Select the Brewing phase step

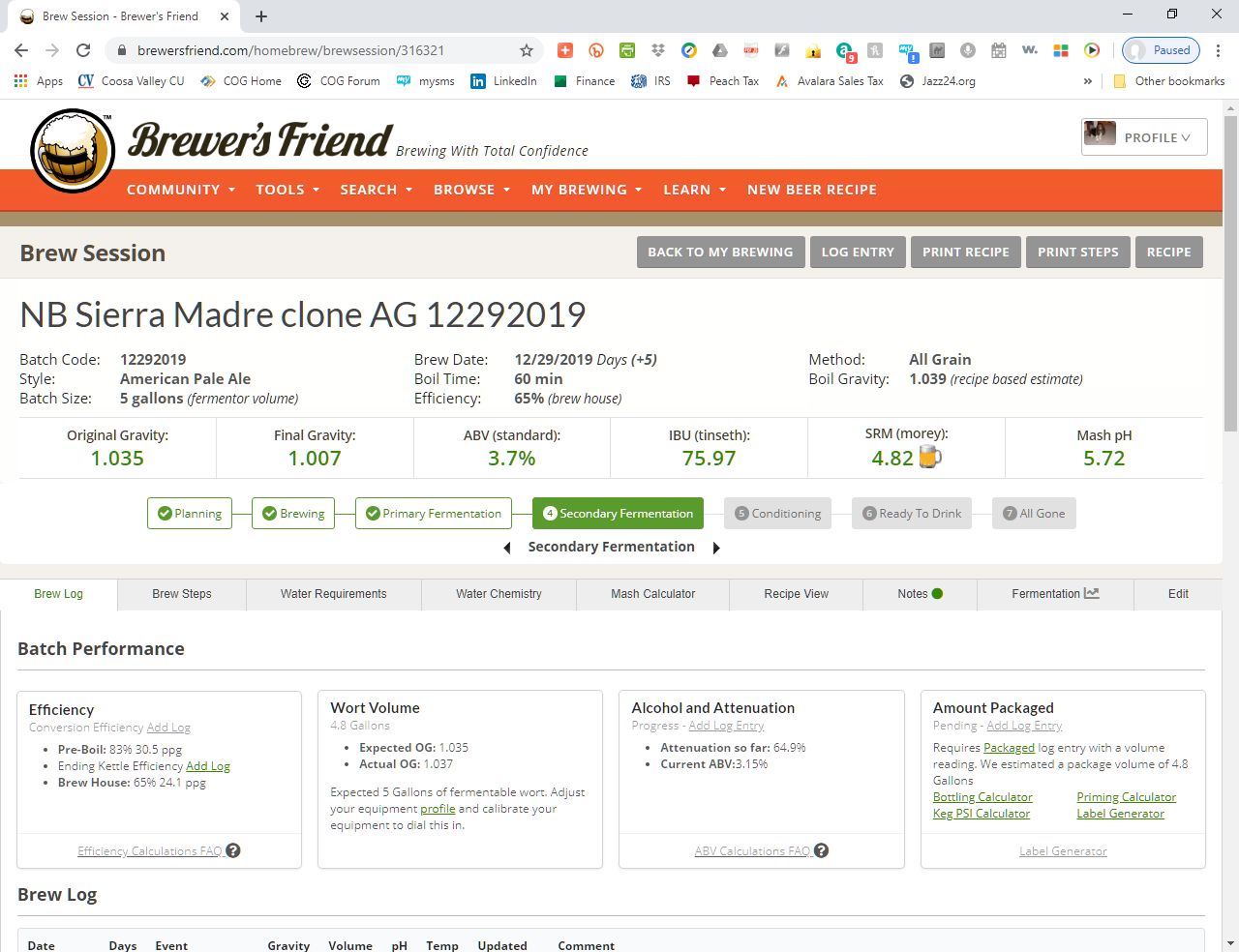pyautogui.click(x=293, y=514)
